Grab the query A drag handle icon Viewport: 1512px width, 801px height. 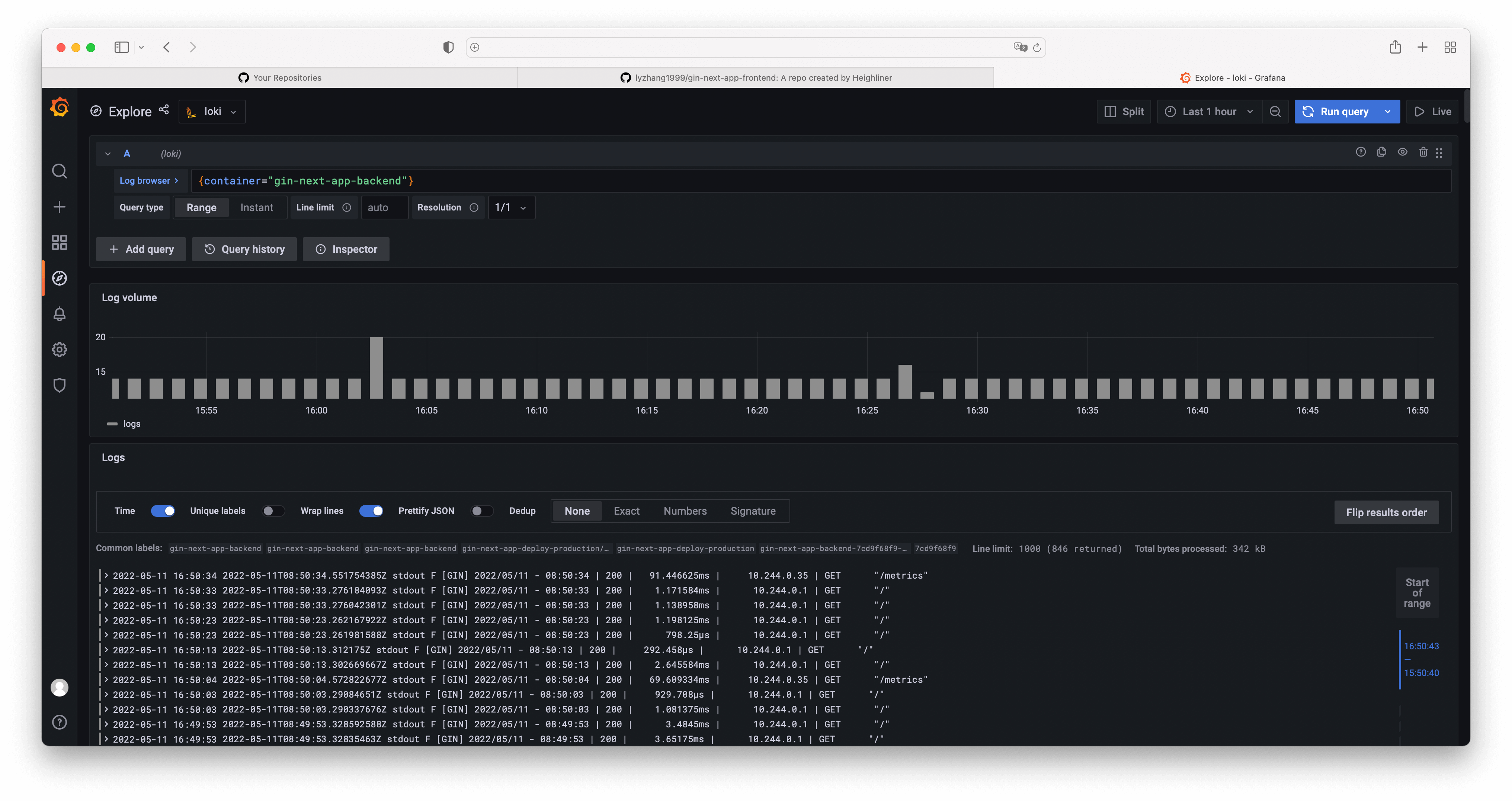[x=1439, y=152]
